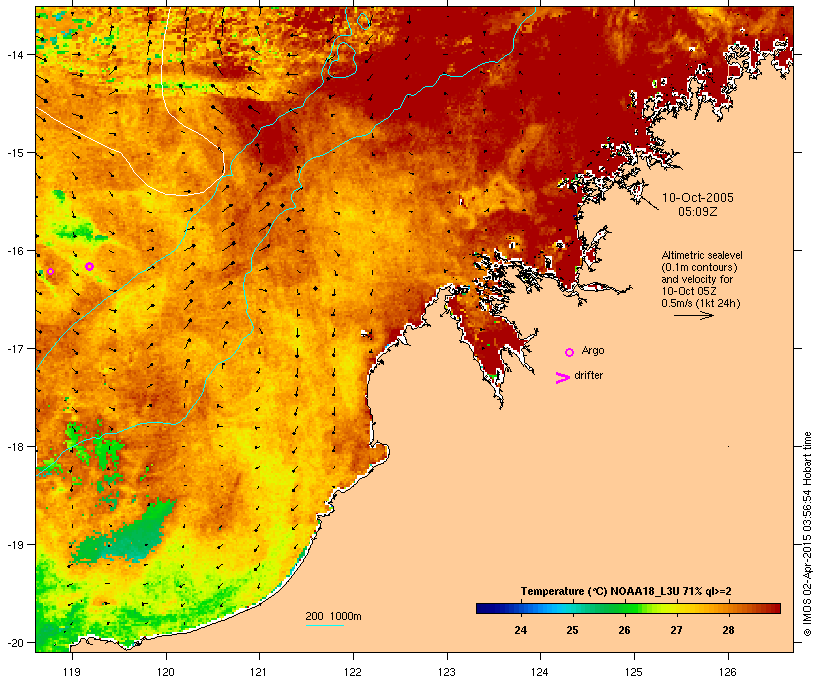The image size is (820, 680).
Task: Click the color bar value 26
Action: [x=624, y=630]
